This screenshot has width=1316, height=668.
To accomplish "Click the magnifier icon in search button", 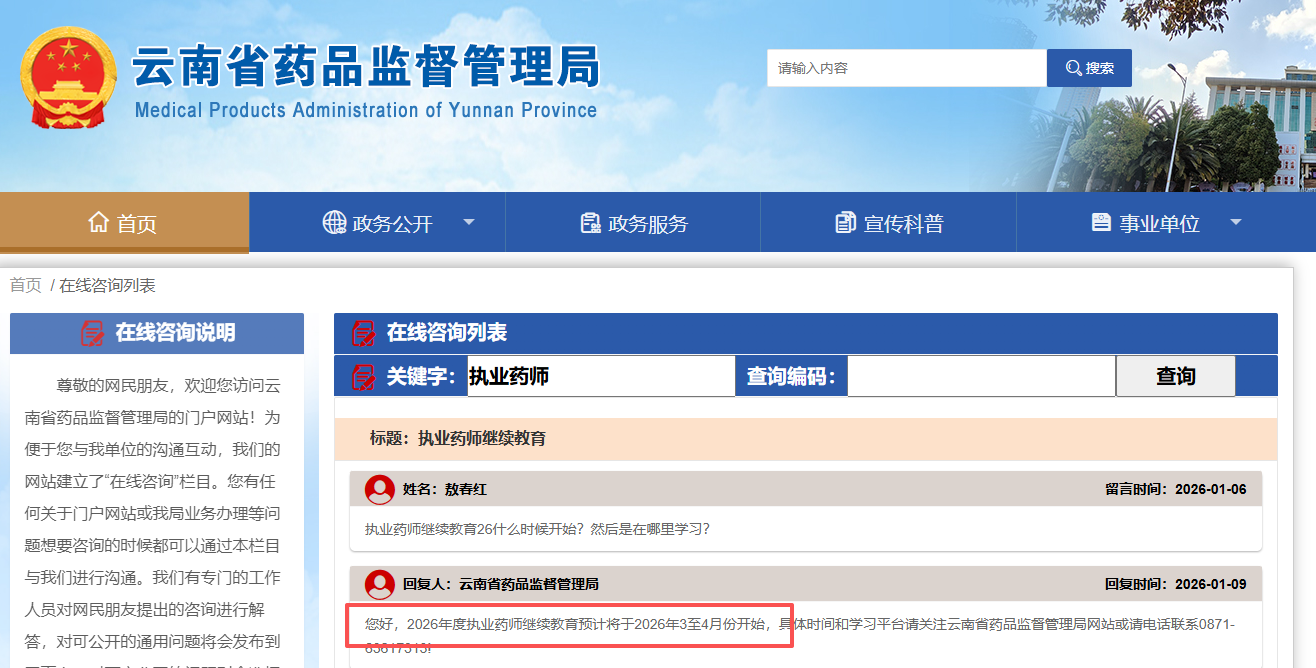I will click(x=1073, y=68).
